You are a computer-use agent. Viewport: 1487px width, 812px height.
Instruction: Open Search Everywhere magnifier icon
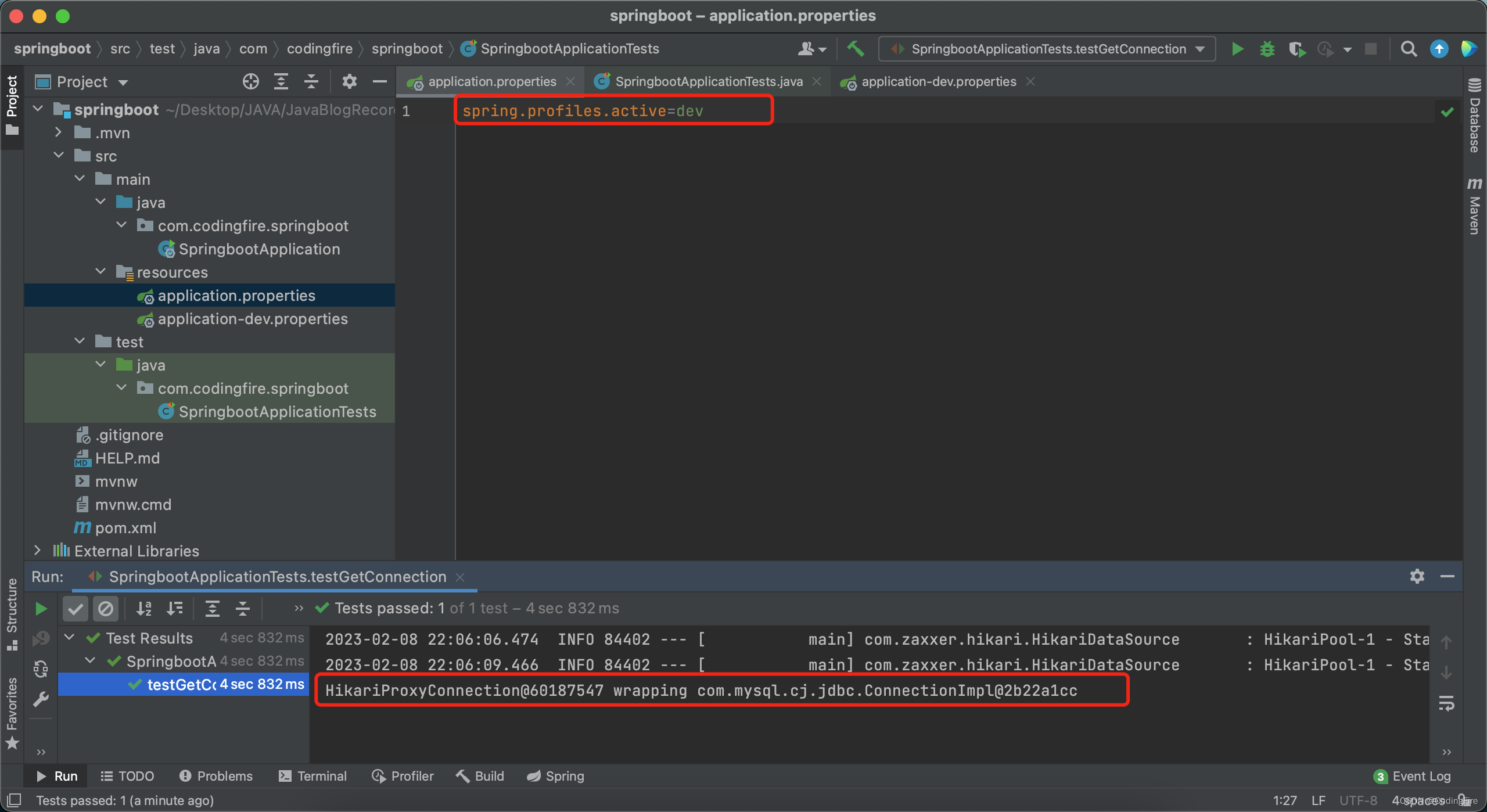pos(1409,49)
